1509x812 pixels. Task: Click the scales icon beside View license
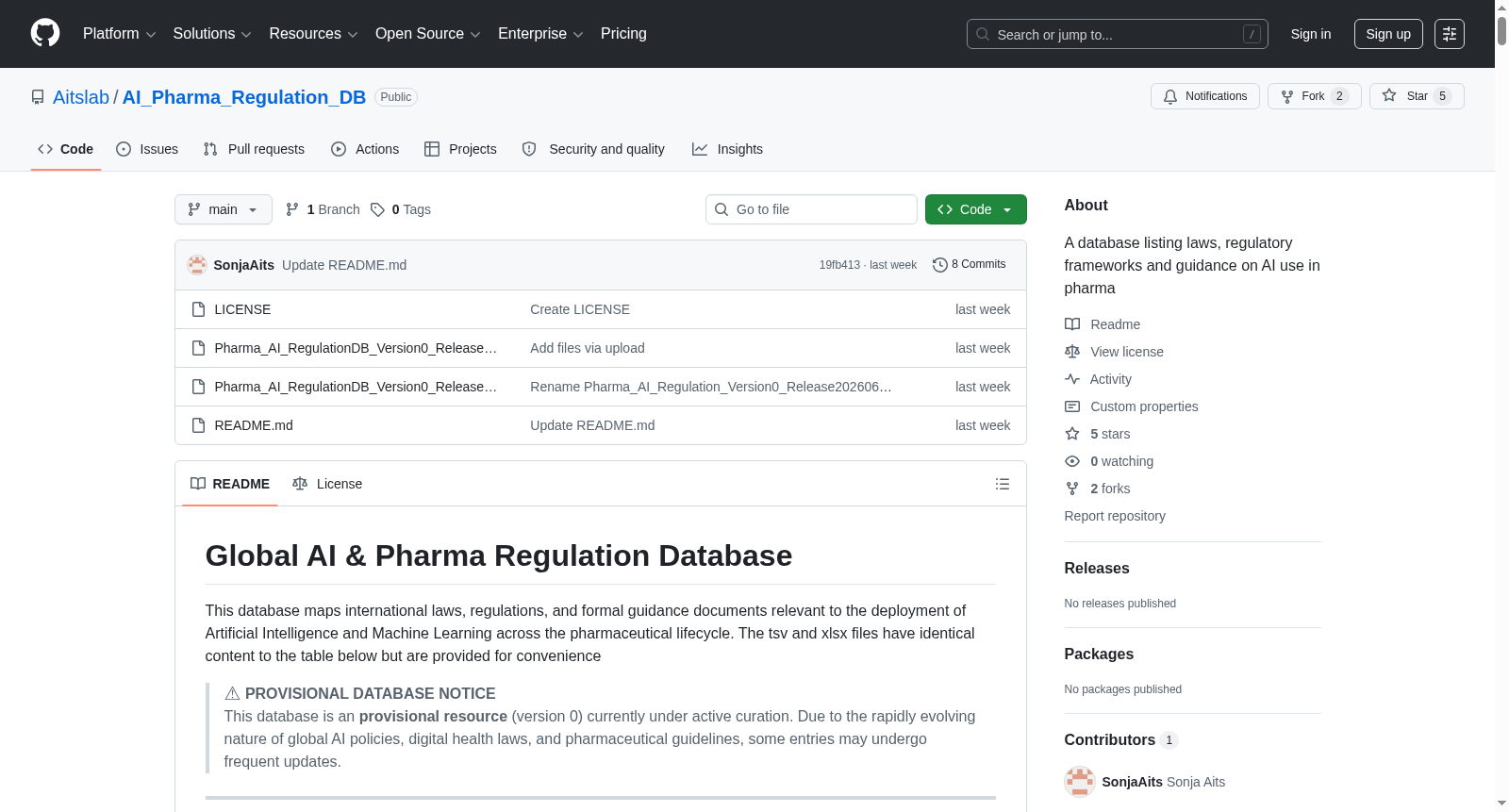[1072, 352]
